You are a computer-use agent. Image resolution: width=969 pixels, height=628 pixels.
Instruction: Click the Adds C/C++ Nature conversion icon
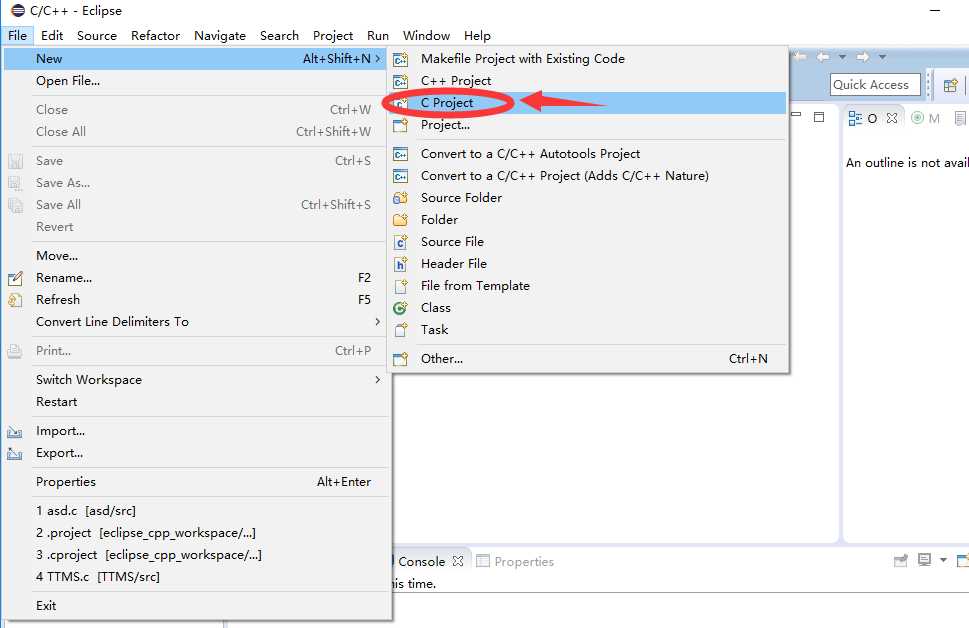click(400, 176)
